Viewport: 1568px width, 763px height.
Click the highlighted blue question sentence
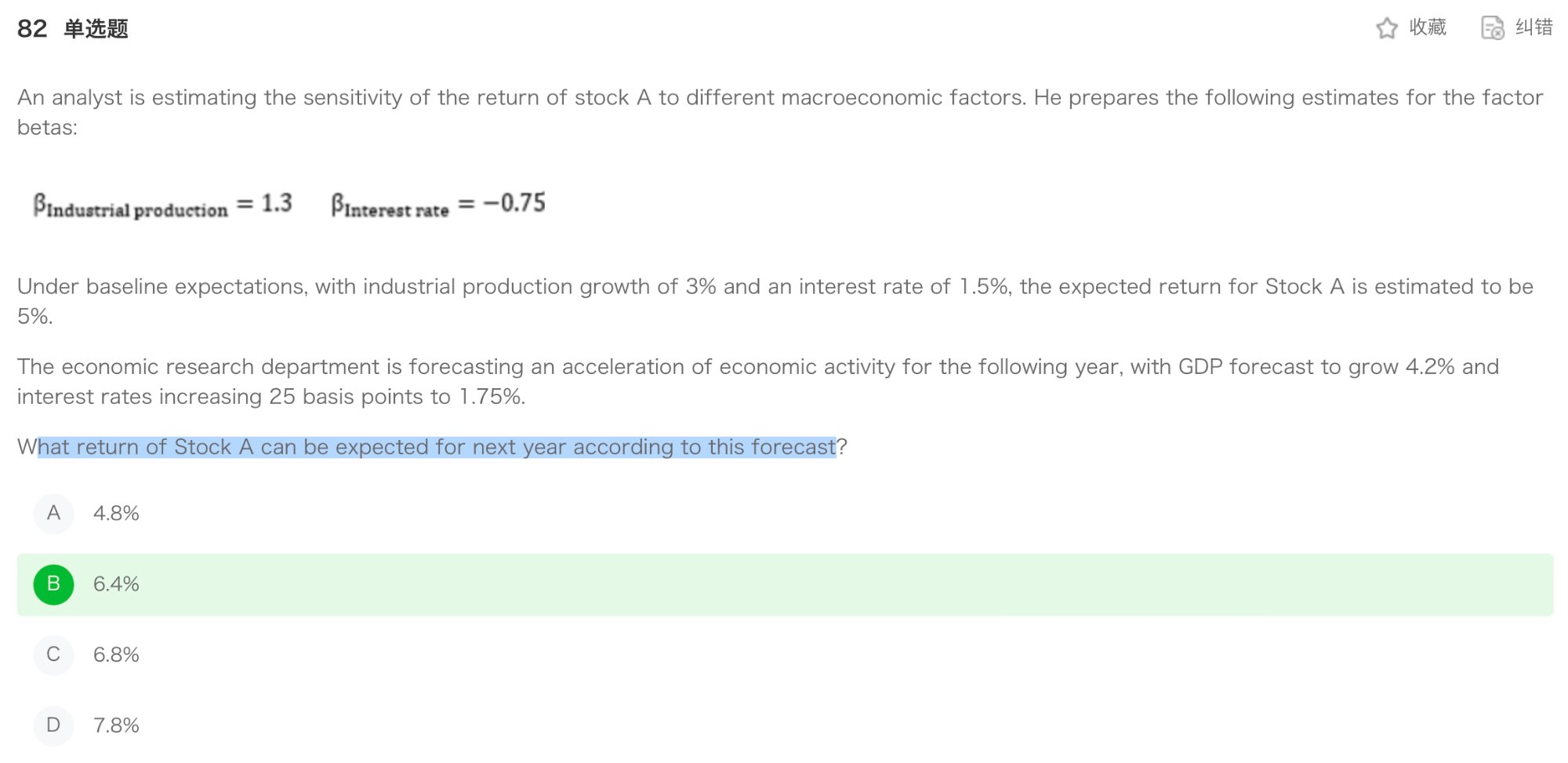pos(437,447)
